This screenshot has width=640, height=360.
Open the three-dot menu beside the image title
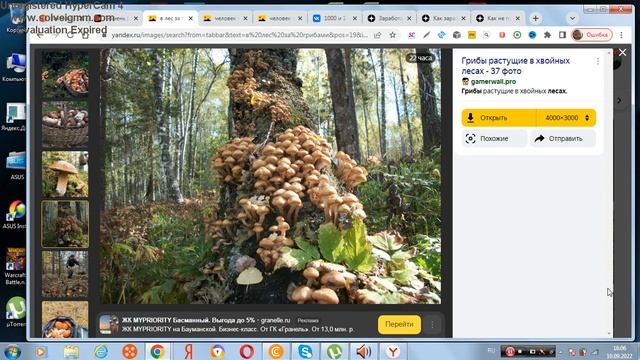click(598, 61)
